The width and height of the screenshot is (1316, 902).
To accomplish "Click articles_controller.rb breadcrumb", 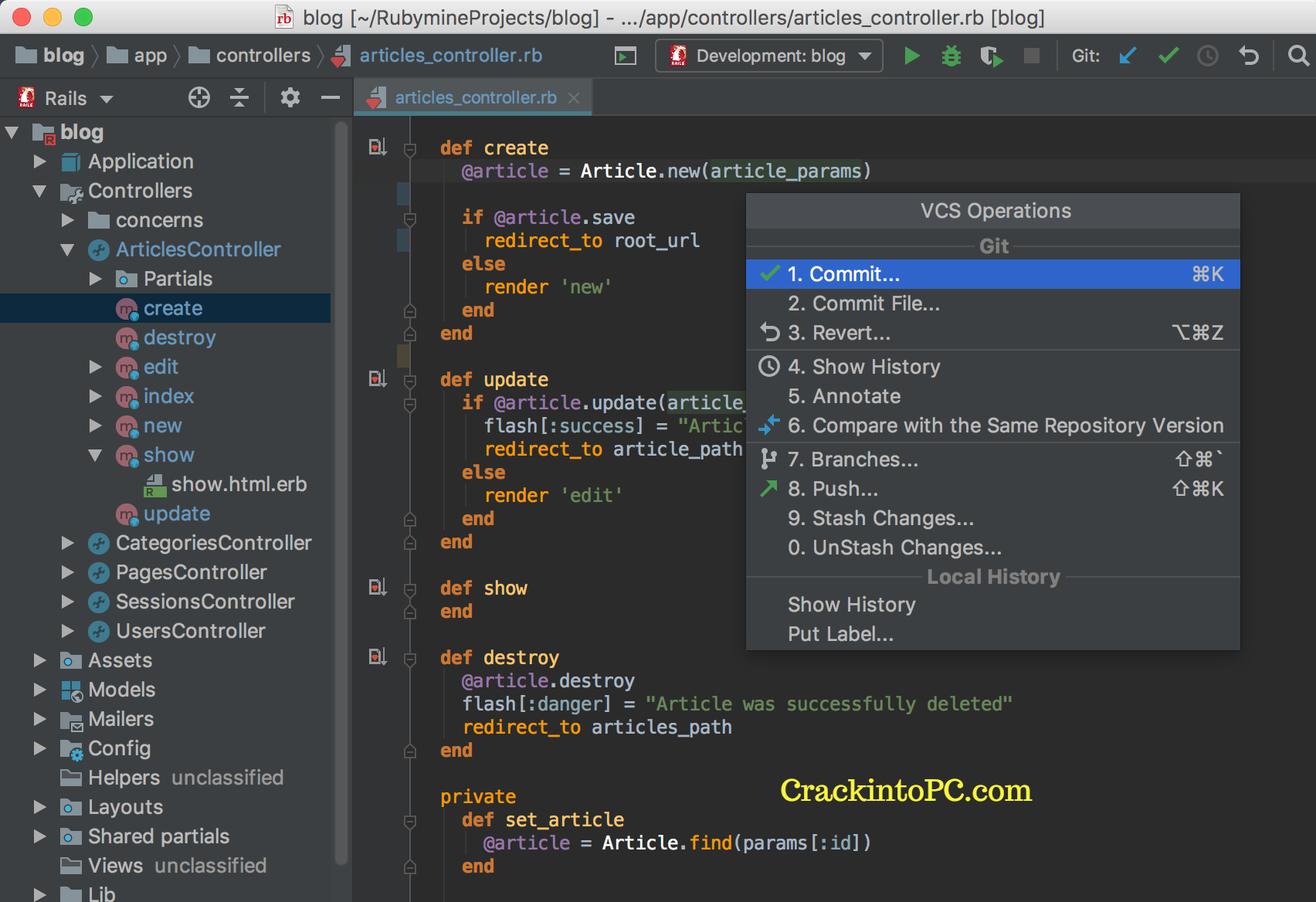I will click(x=437, y=56).
